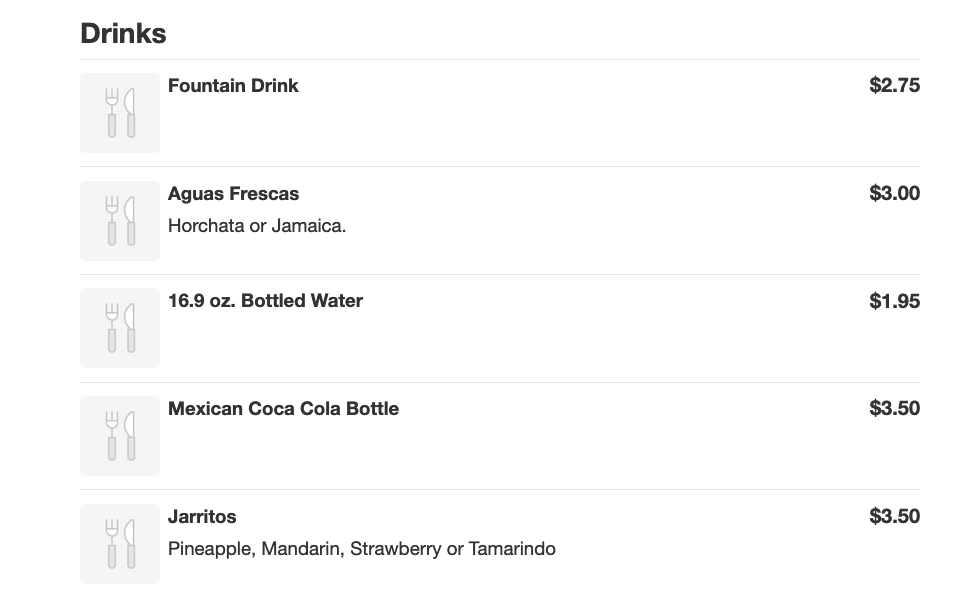This screenshot has height=608, width=966.
Task: Click the Drinks section heading
Action: click(123, 33)
